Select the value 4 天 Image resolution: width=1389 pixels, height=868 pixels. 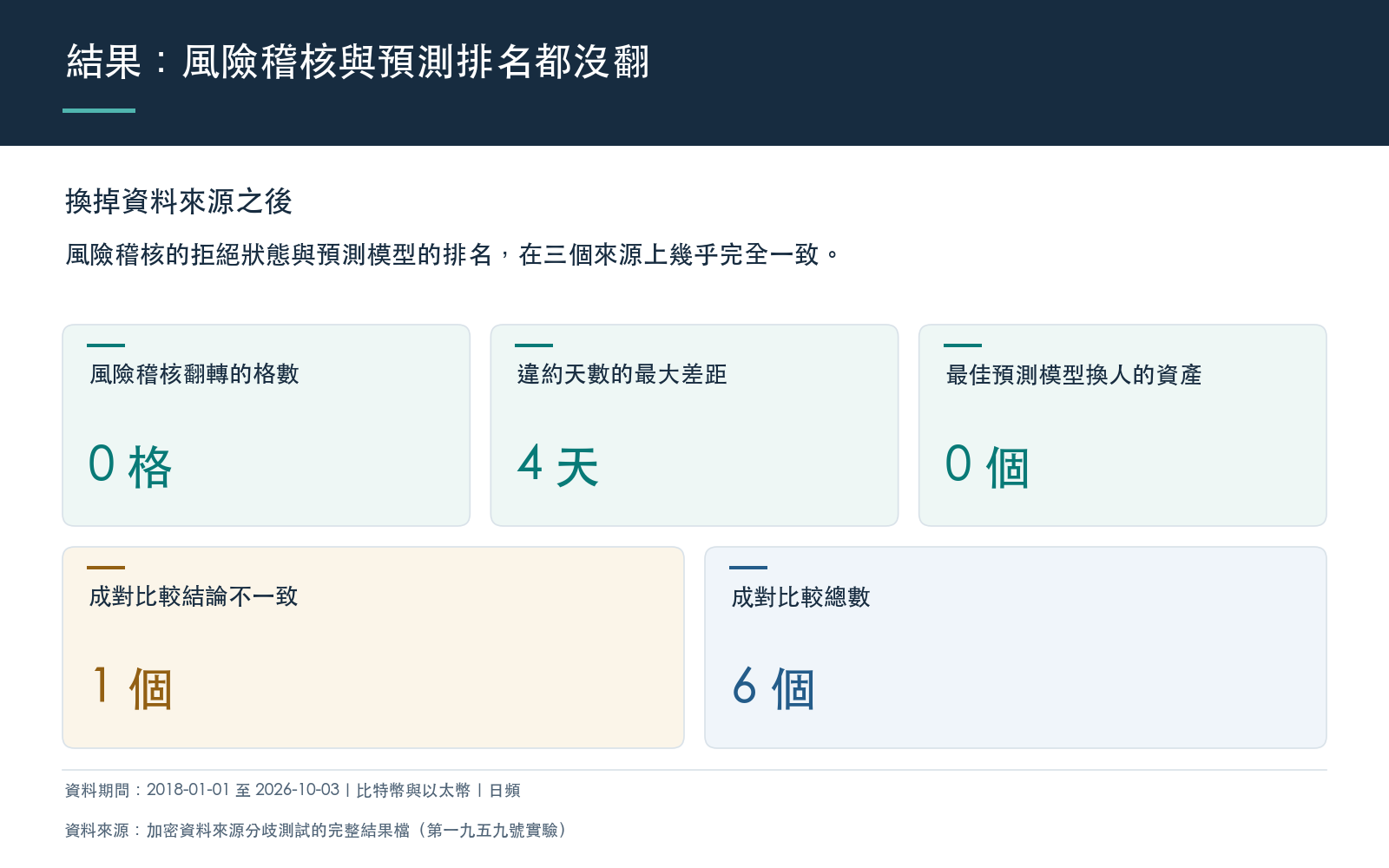pos(558,466)
